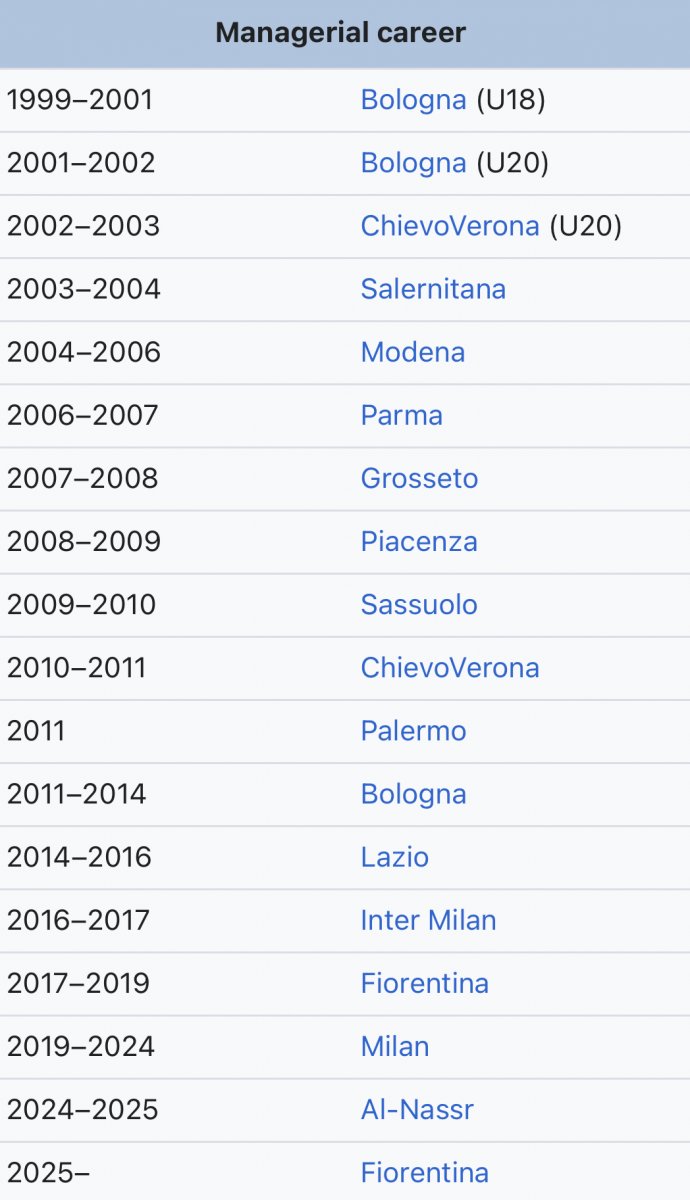Click the Lazio link

click(x=394, y=856)
